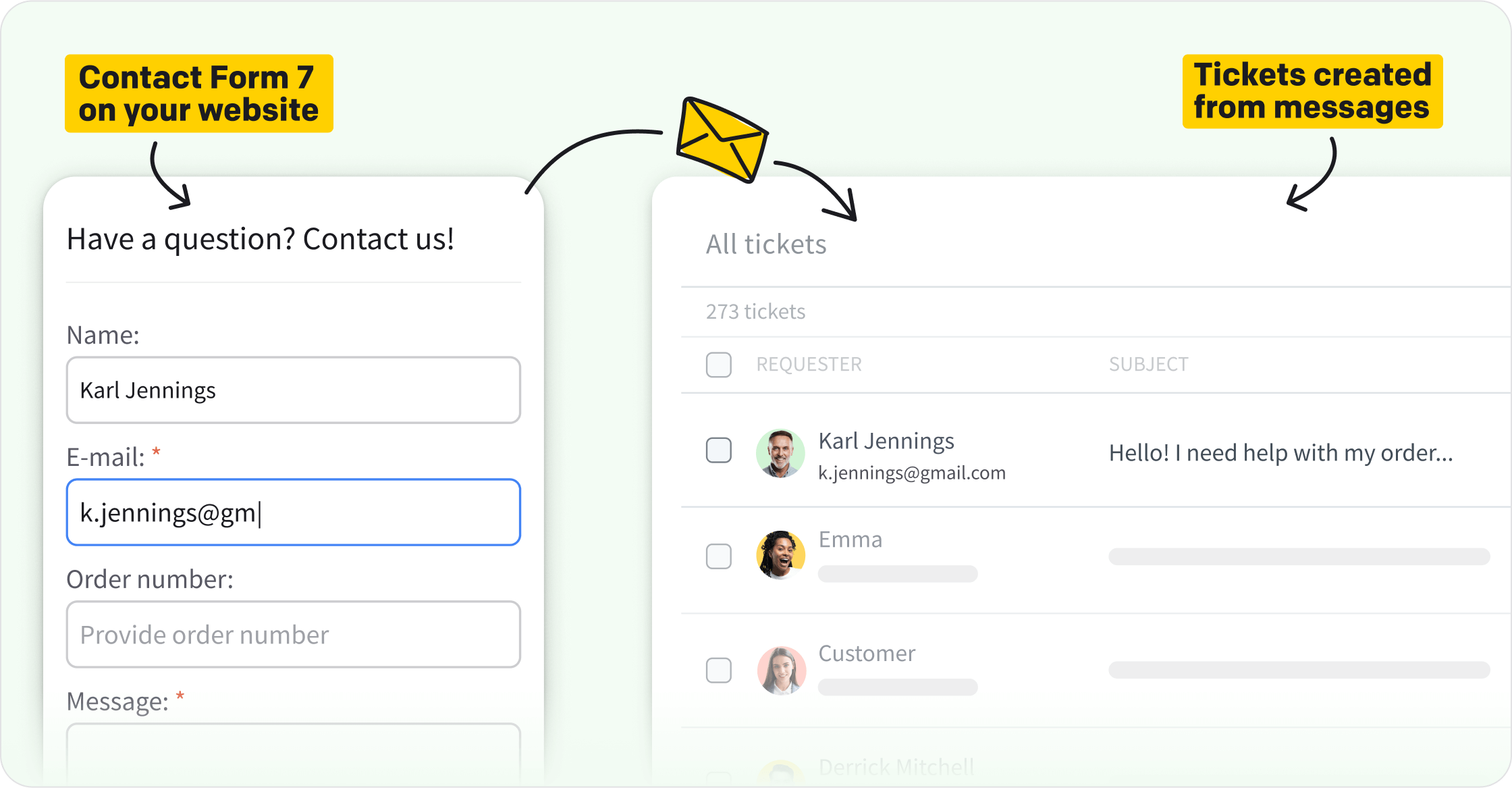
Task: Click the SUBJECT column header
Action: click(x=1148, y=365)
